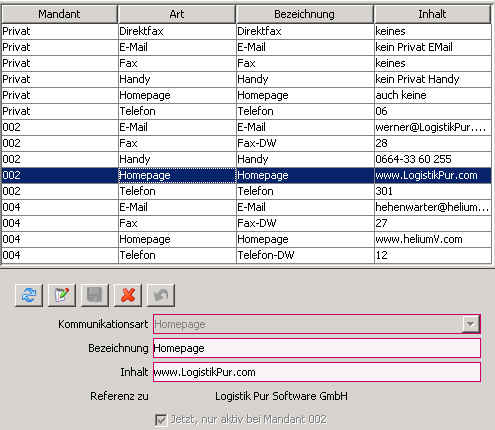Click the refresh arrows icon
This screenshot has width=495, height=430.
click(x=29, y=295)
